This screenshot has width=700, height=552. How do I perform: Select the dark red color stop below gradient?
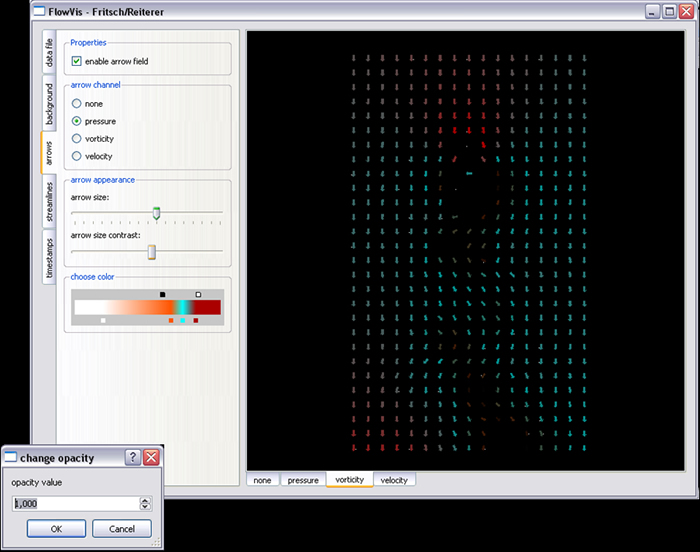click(x=196, y=320)
